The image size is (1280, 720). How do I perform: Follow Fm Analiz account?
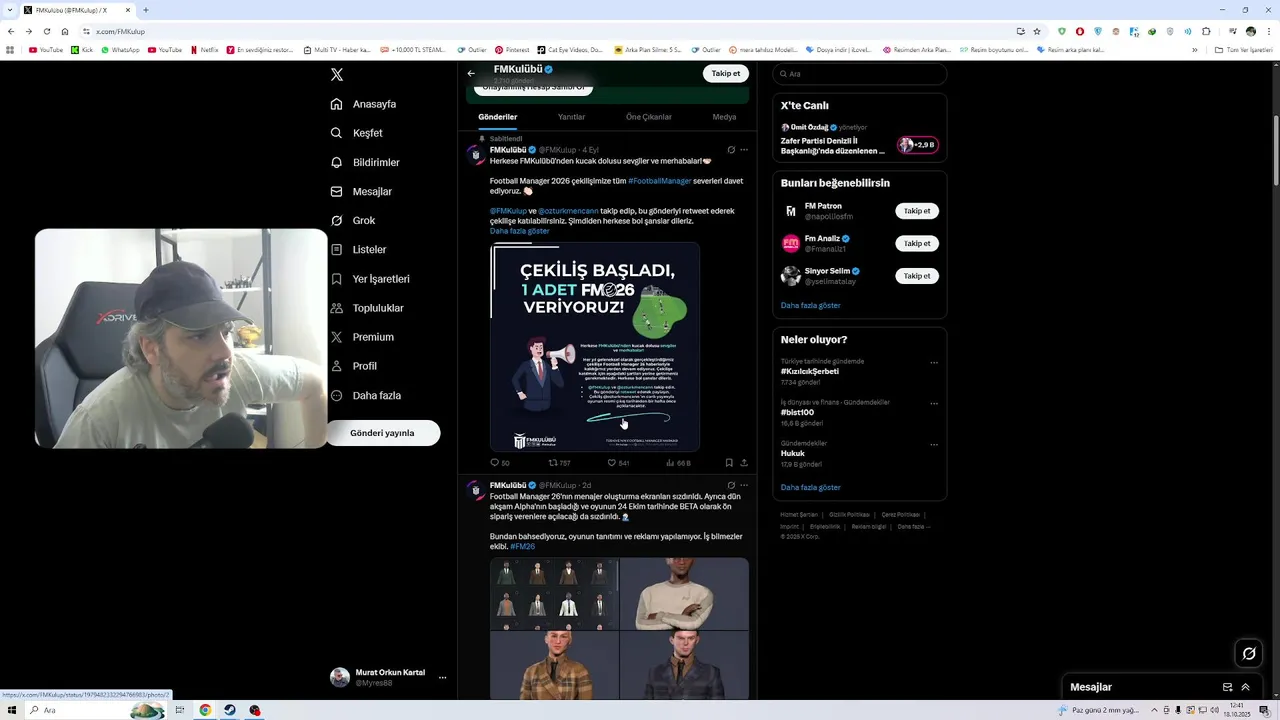917,243
